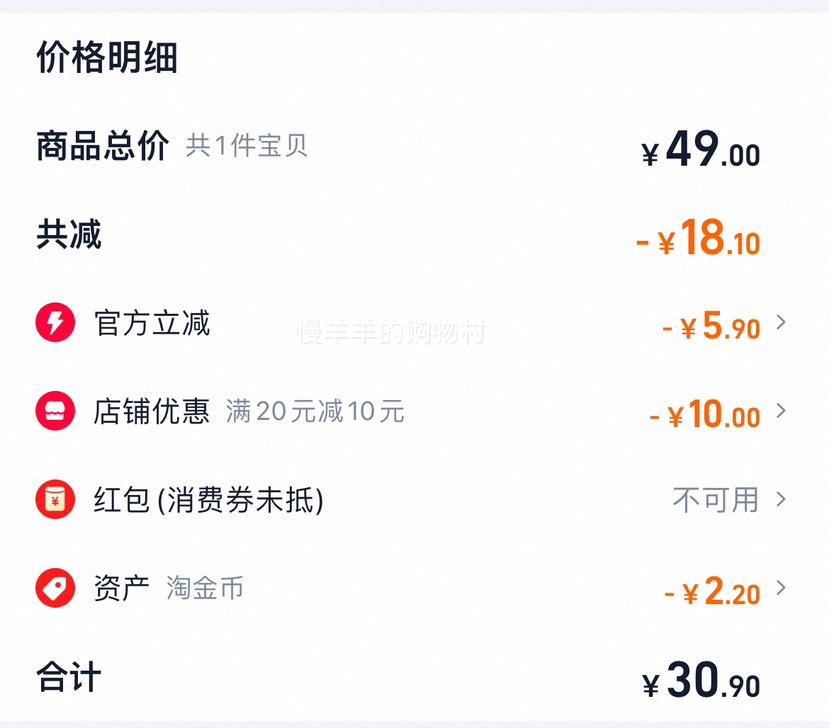Select the 店铺优惠 label
This screenshot has height=728, width=829.
pyautogui.click(x=152, y=411)
